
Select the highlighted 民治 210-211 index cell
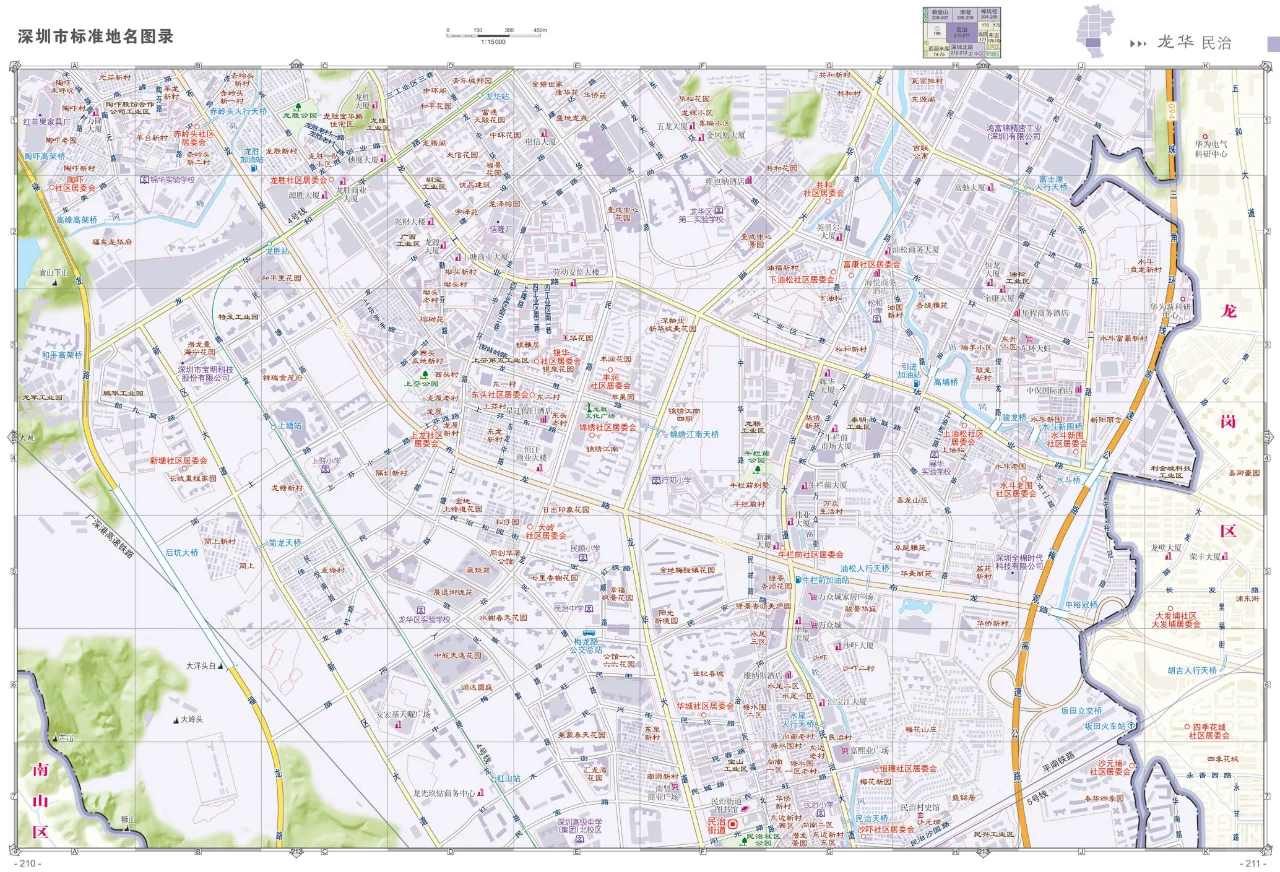(x=962, y=33)
